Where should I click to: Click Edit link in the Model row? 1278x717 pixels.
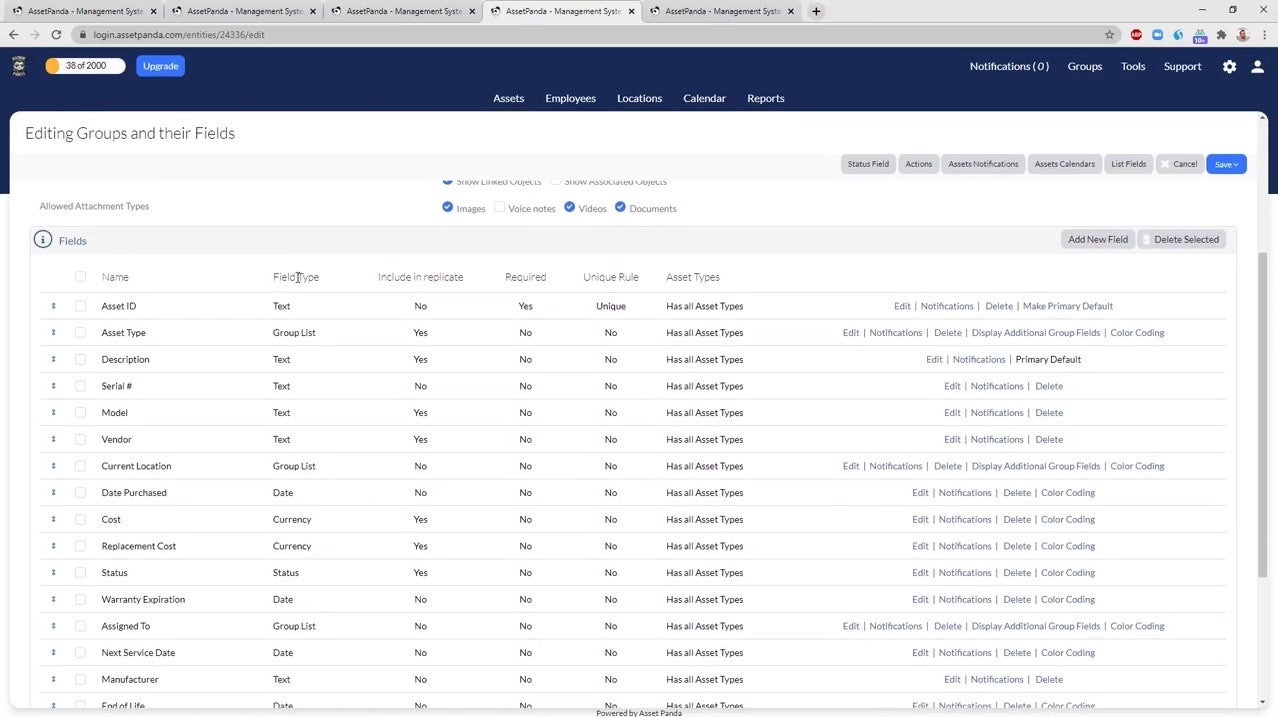tap(952, 413)
